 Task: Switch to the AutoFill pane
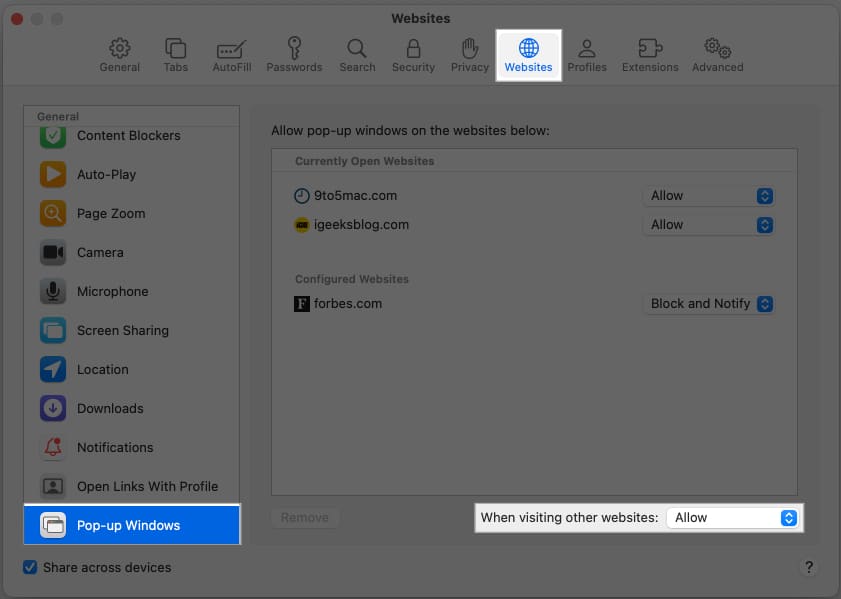(x=232, y=55)
